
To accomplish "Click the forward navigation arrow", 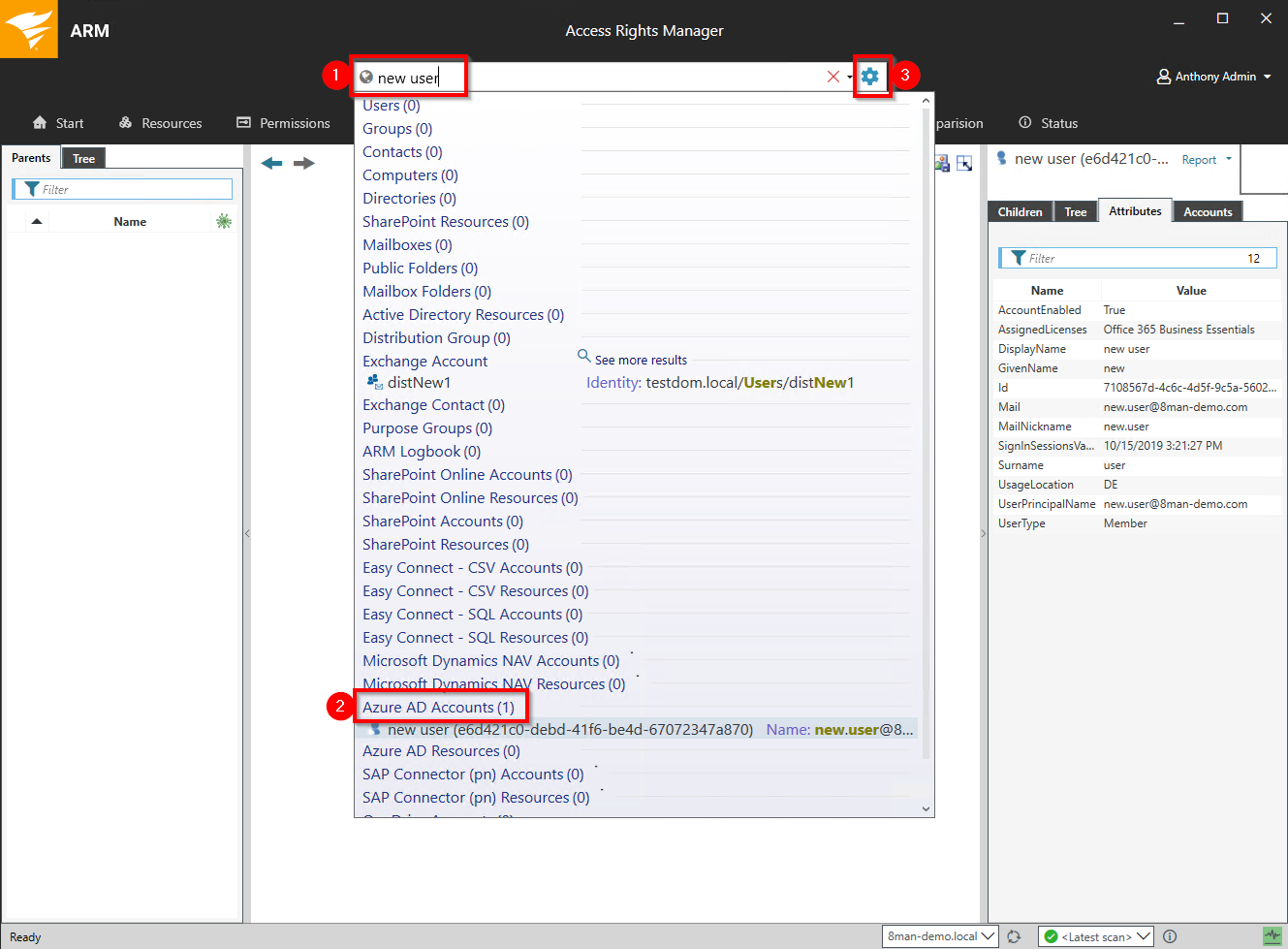I will click(x=304, y=163).
